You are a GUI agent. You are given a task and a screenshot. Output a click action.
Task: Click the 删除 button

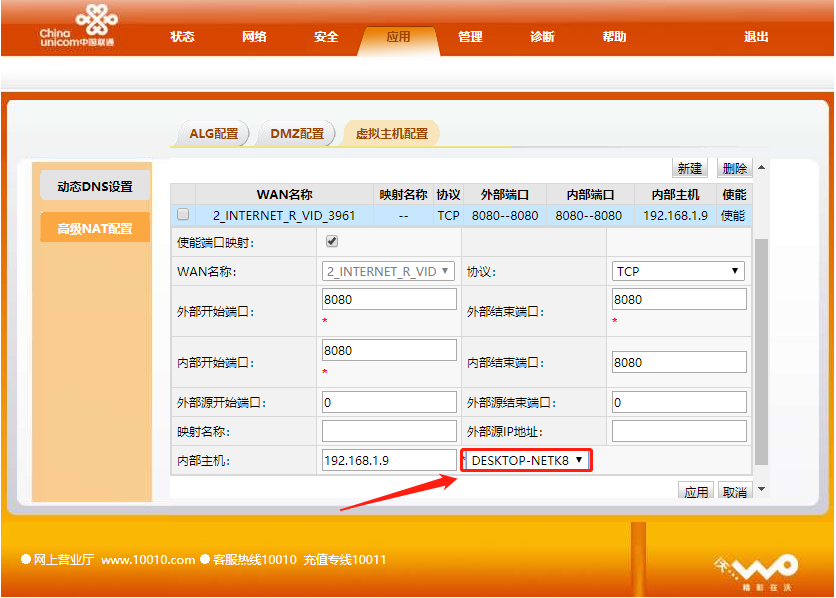(x=734, y=168)
